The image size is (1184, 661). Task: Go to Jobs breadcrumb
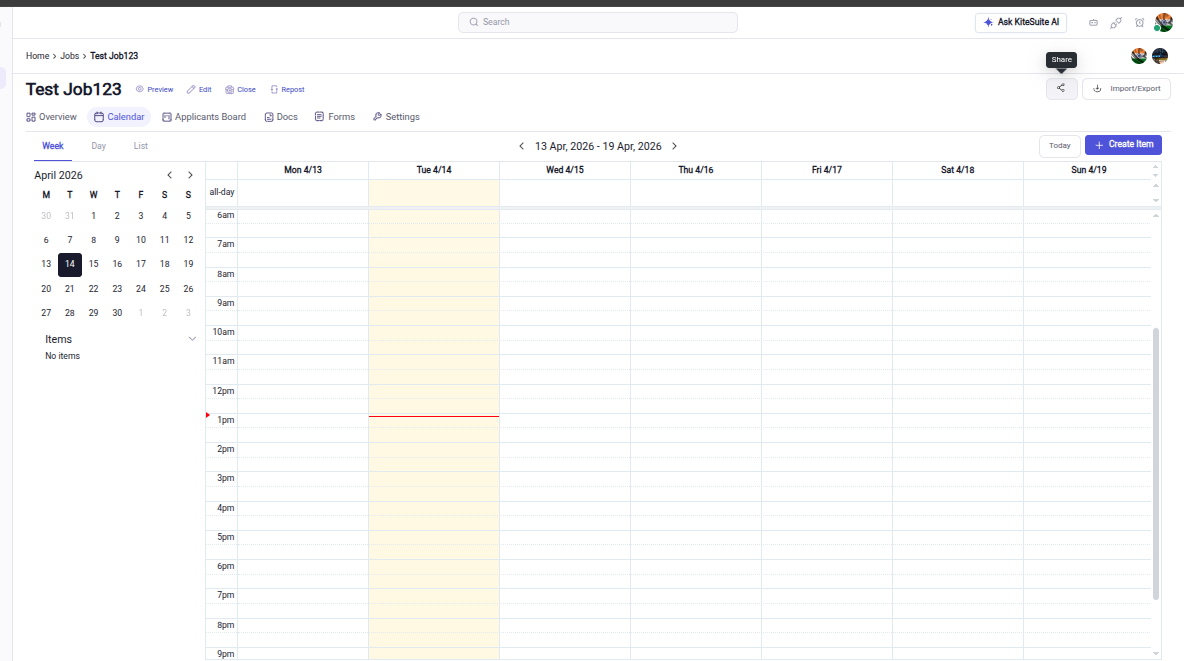69,56
